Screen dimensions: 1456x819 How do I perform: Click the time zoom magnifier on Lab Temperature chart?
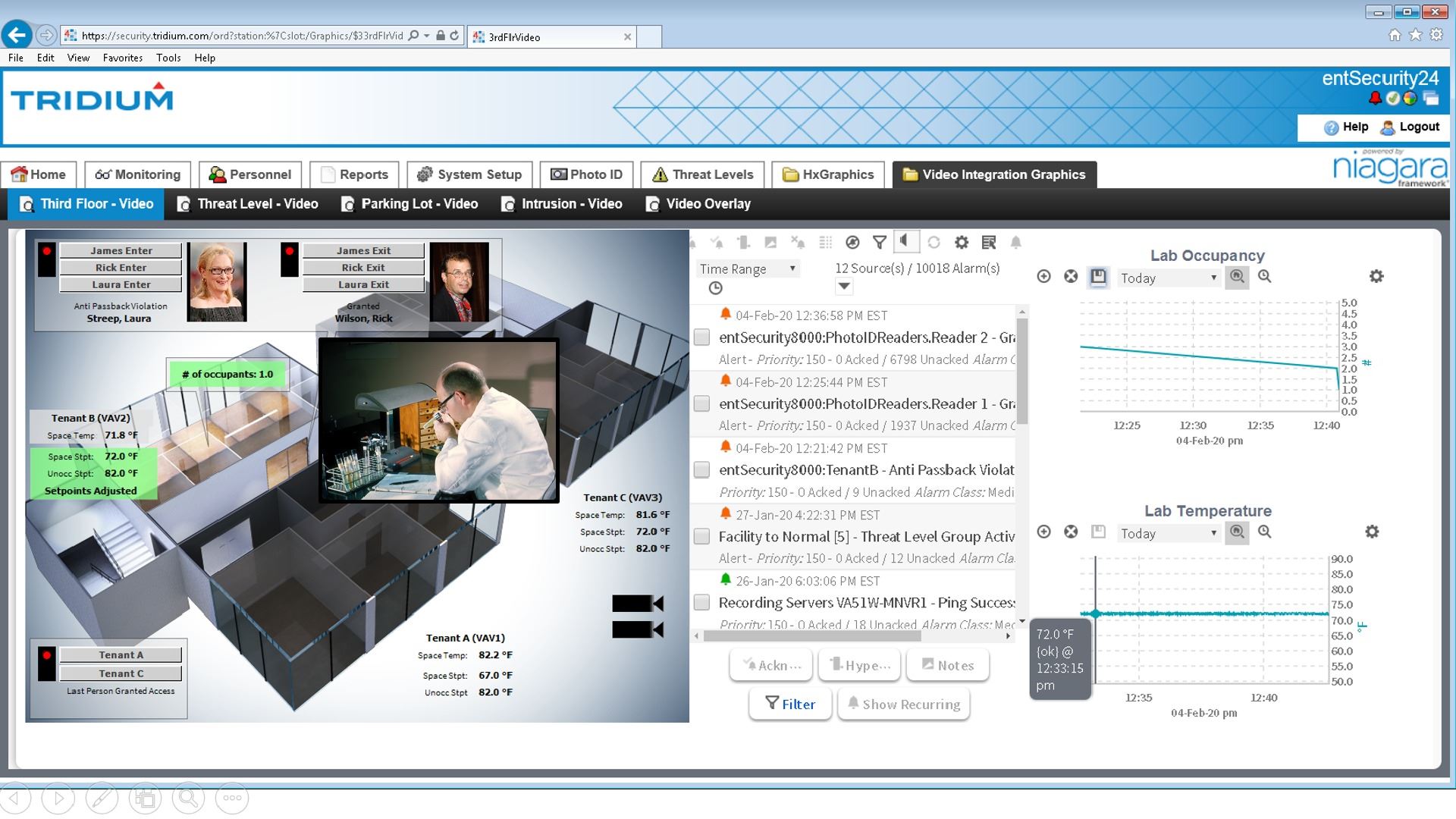(x=1265, y=532)
